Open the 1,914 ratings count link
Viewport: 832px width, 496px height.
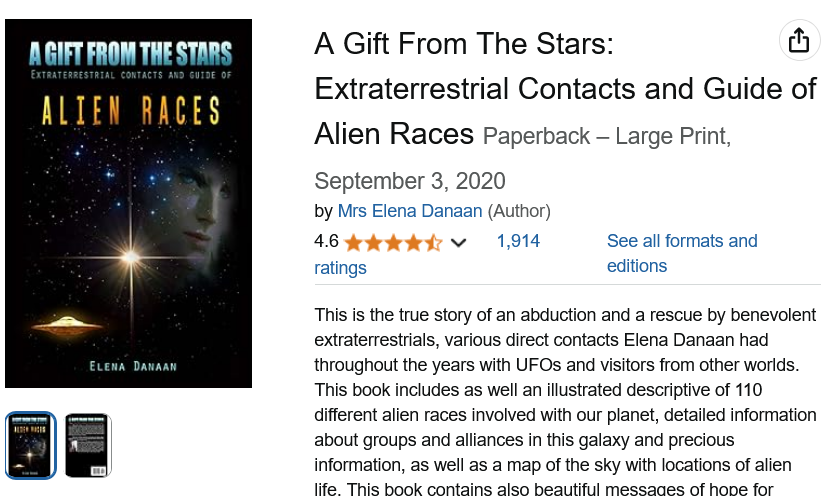click(x=518, y=241)
